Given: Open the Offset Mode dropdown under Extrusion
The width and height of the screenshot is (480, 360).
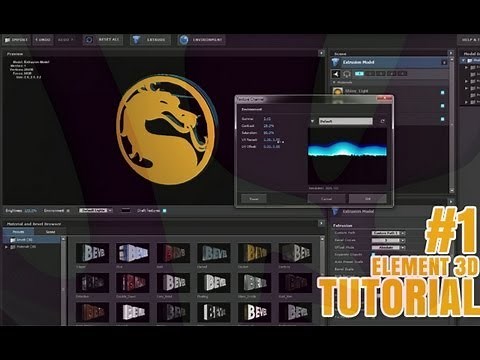Looking at the screenshot, I should pos(388,248).
